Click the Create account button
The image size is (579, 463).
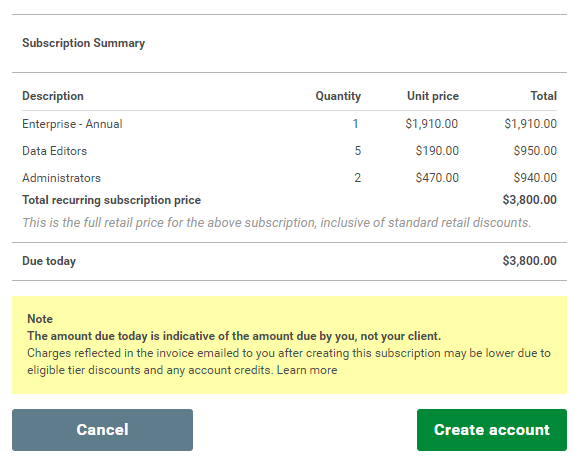491,430
